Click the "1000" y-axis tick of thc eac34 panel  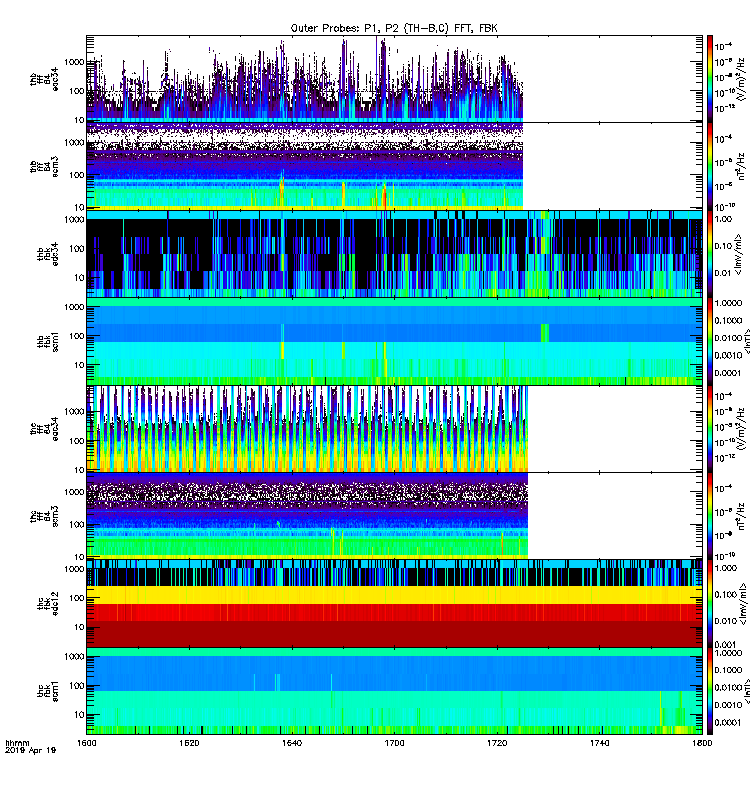click(x=74, y=412)
